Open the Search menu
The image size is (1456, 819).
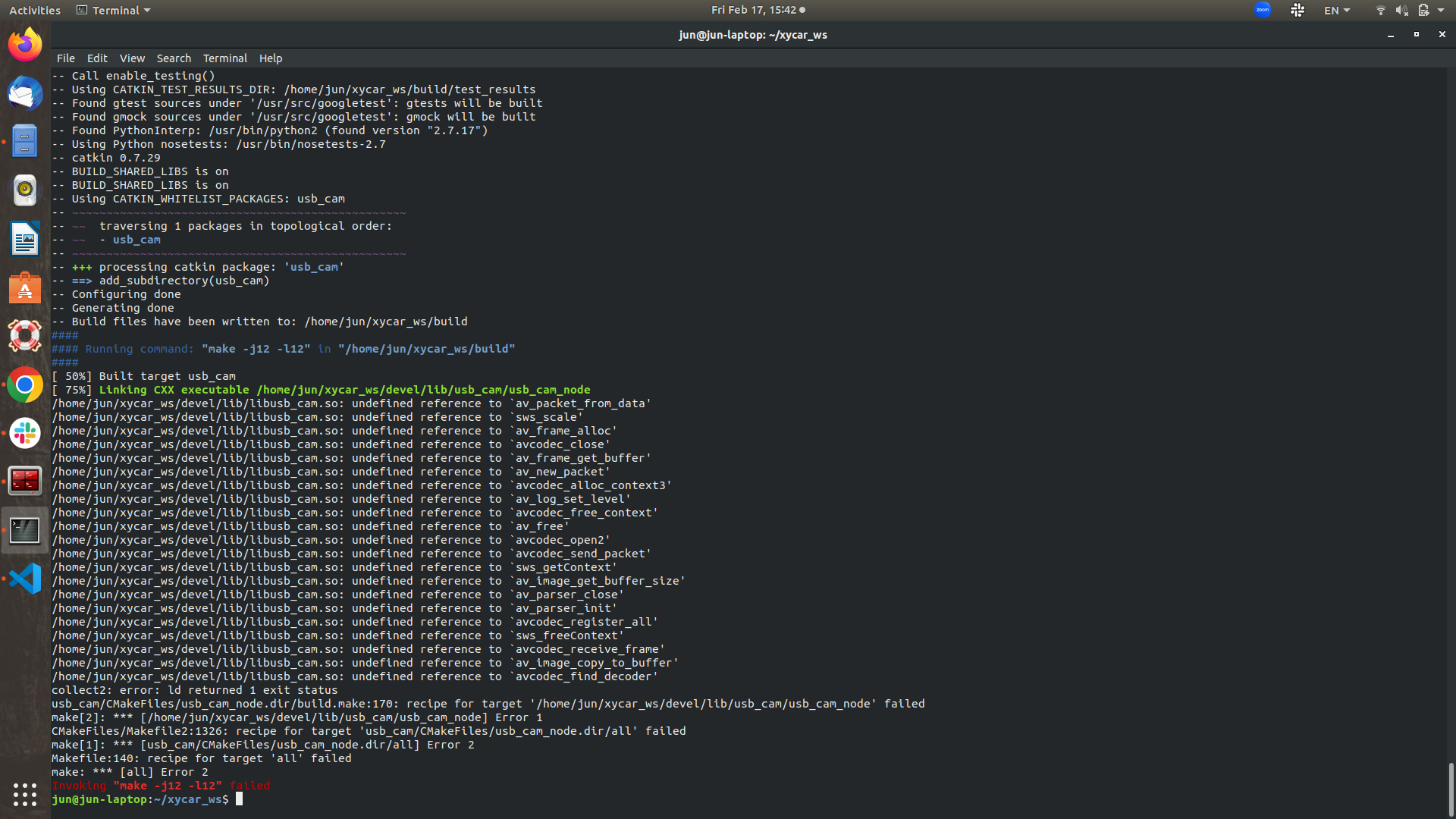tap(174, 58)
